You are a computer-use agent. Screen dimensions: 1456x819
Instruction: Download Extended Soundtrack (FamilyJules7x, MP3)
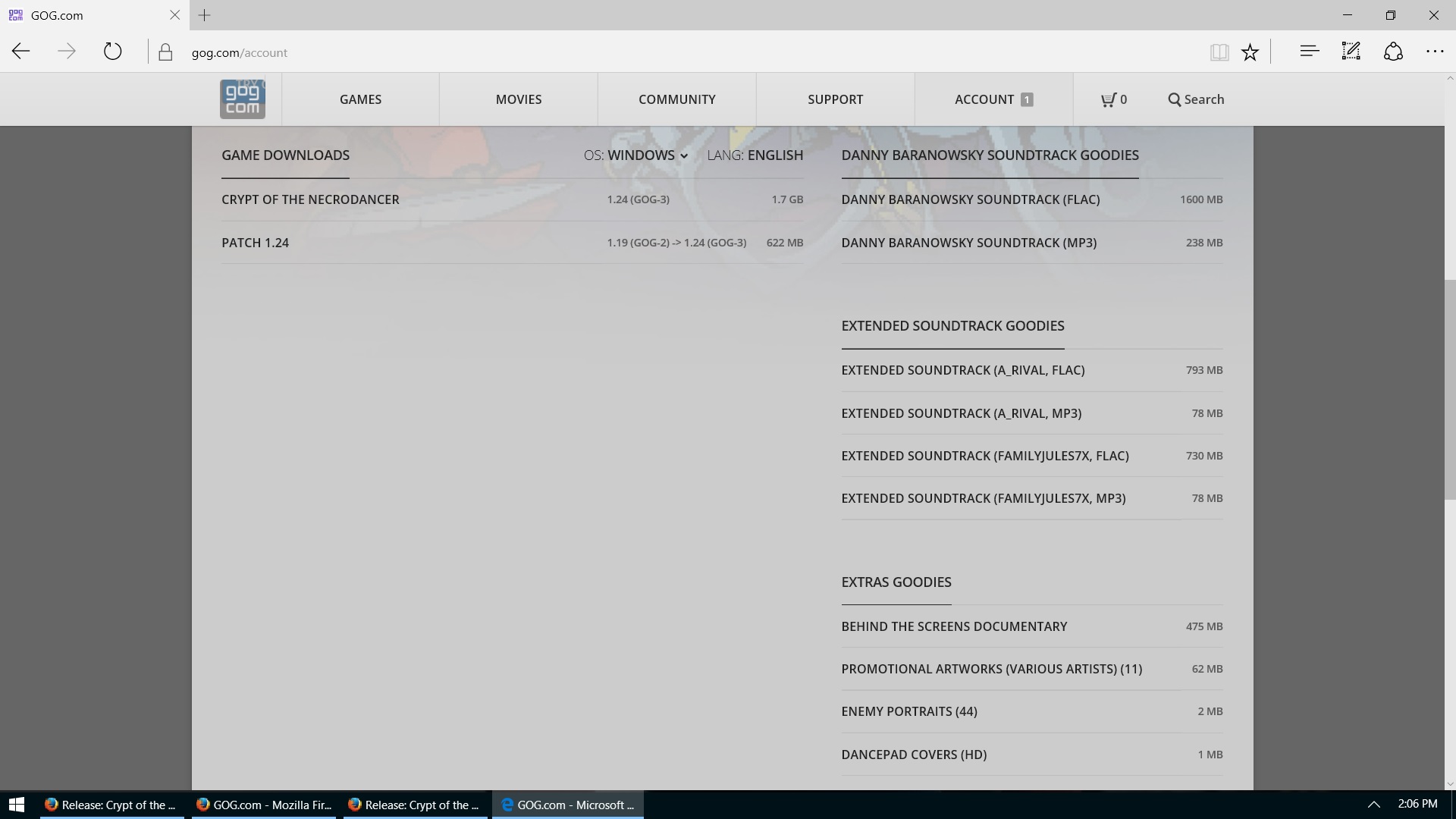[x=1031, y=498]
